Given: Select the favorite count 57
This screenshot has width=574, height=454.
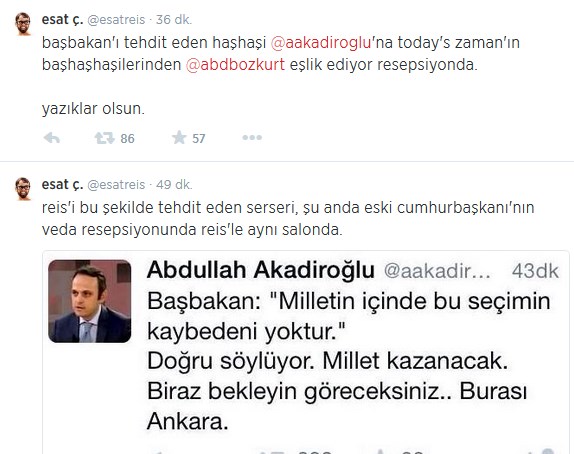Looking at the screenshot, I should pos(199,138).
